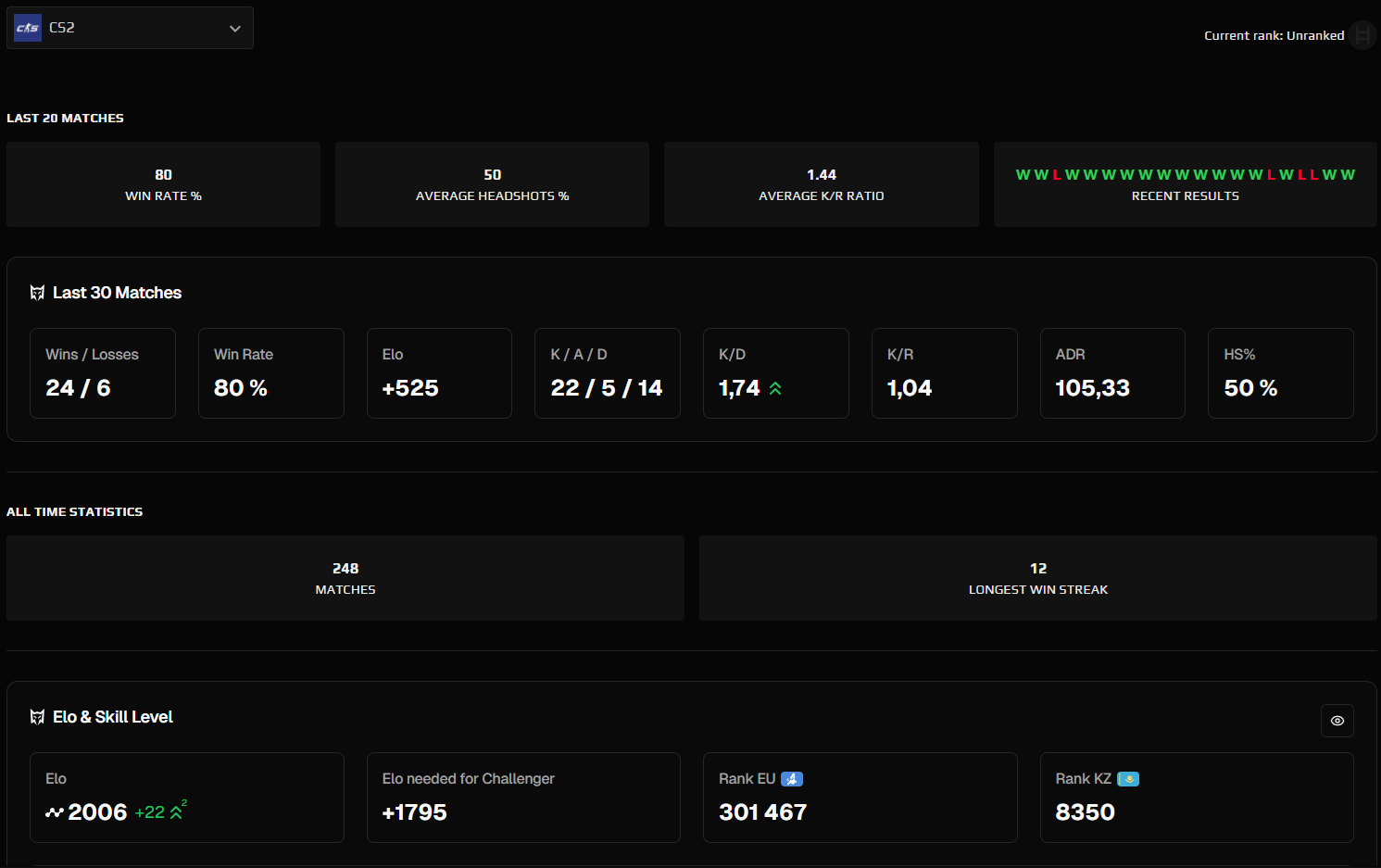1381x868 pixels.
Task: Toggle the first W in Recent Results
Action: tap(1023, 174)
